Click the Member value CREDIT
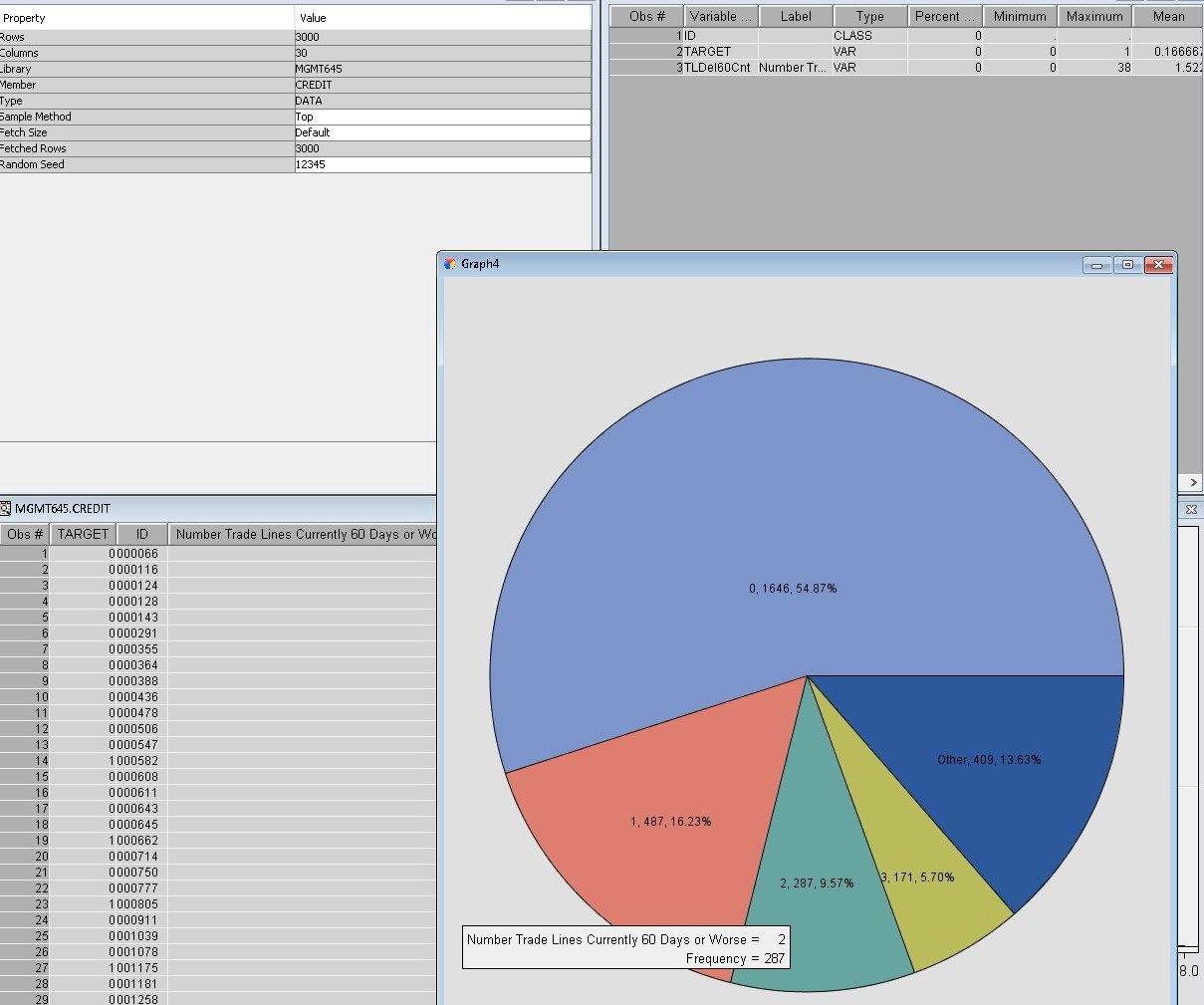This screenshot has height=1005, width=1204. click(442, 85)
